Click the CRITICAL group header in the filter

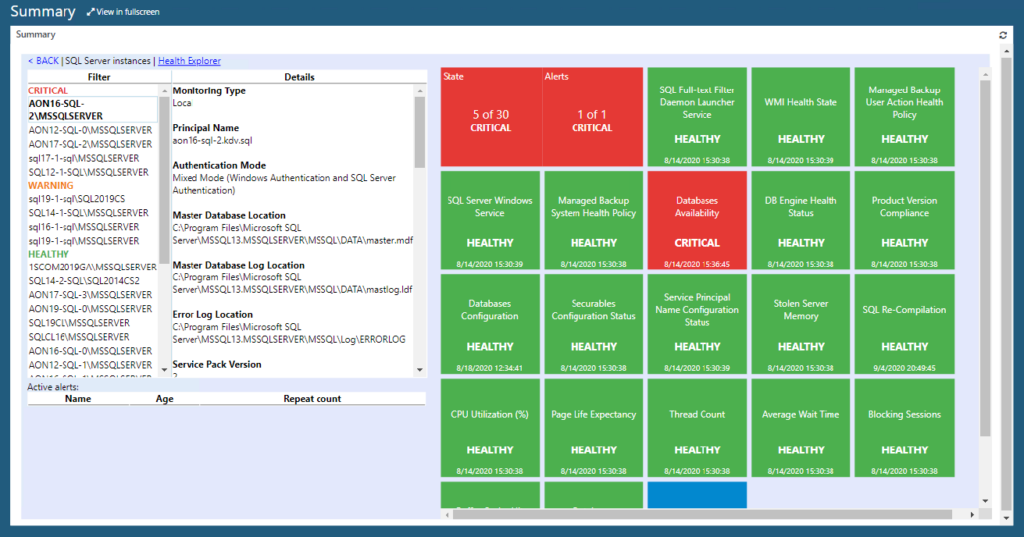pyautogui.click(x=48, y=91)
